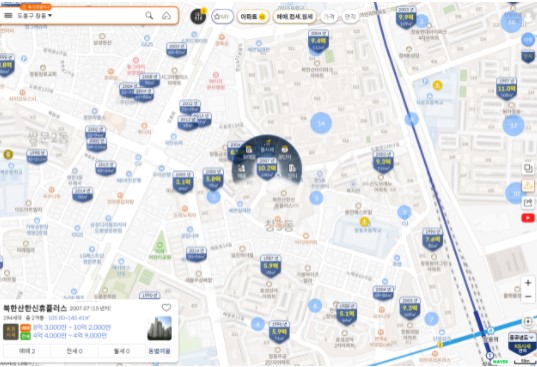Open the MY favorites star button
The width and height of the screenshot is (537, 367).
(x=222, y=16)
